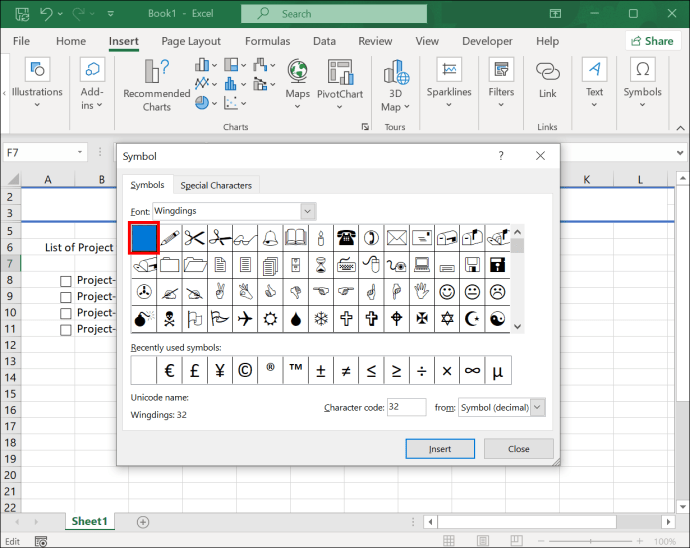Click the Undo arrow icon
Image resolution: width=690 pixels, height=548 pixels.
tap(46, 14)
